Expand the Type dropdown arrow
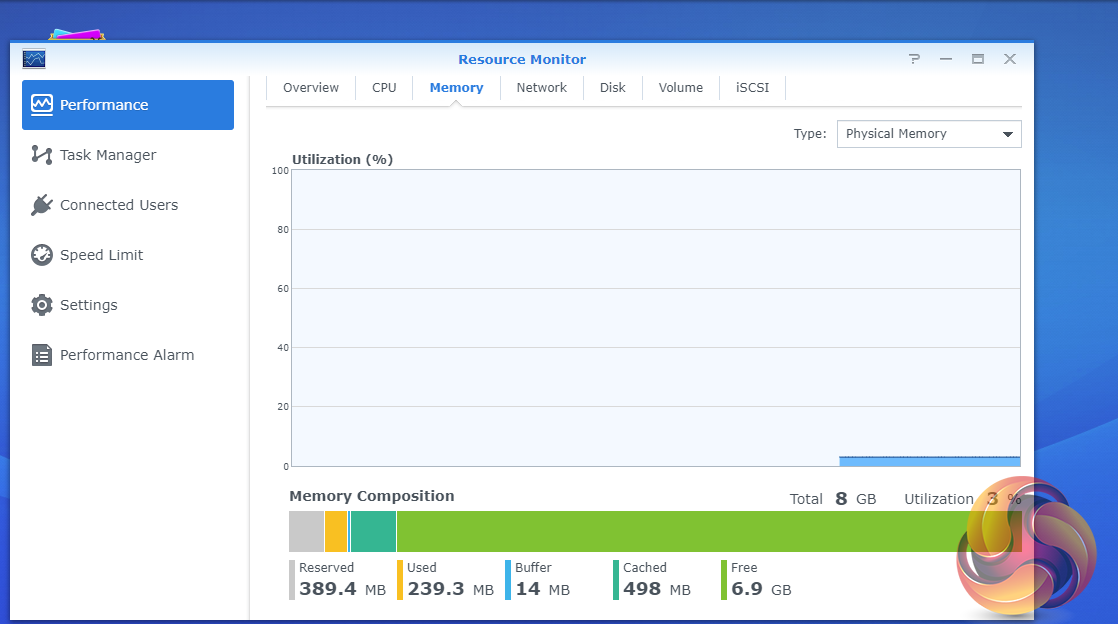The image size is (1118, 624). (1007, 134)
